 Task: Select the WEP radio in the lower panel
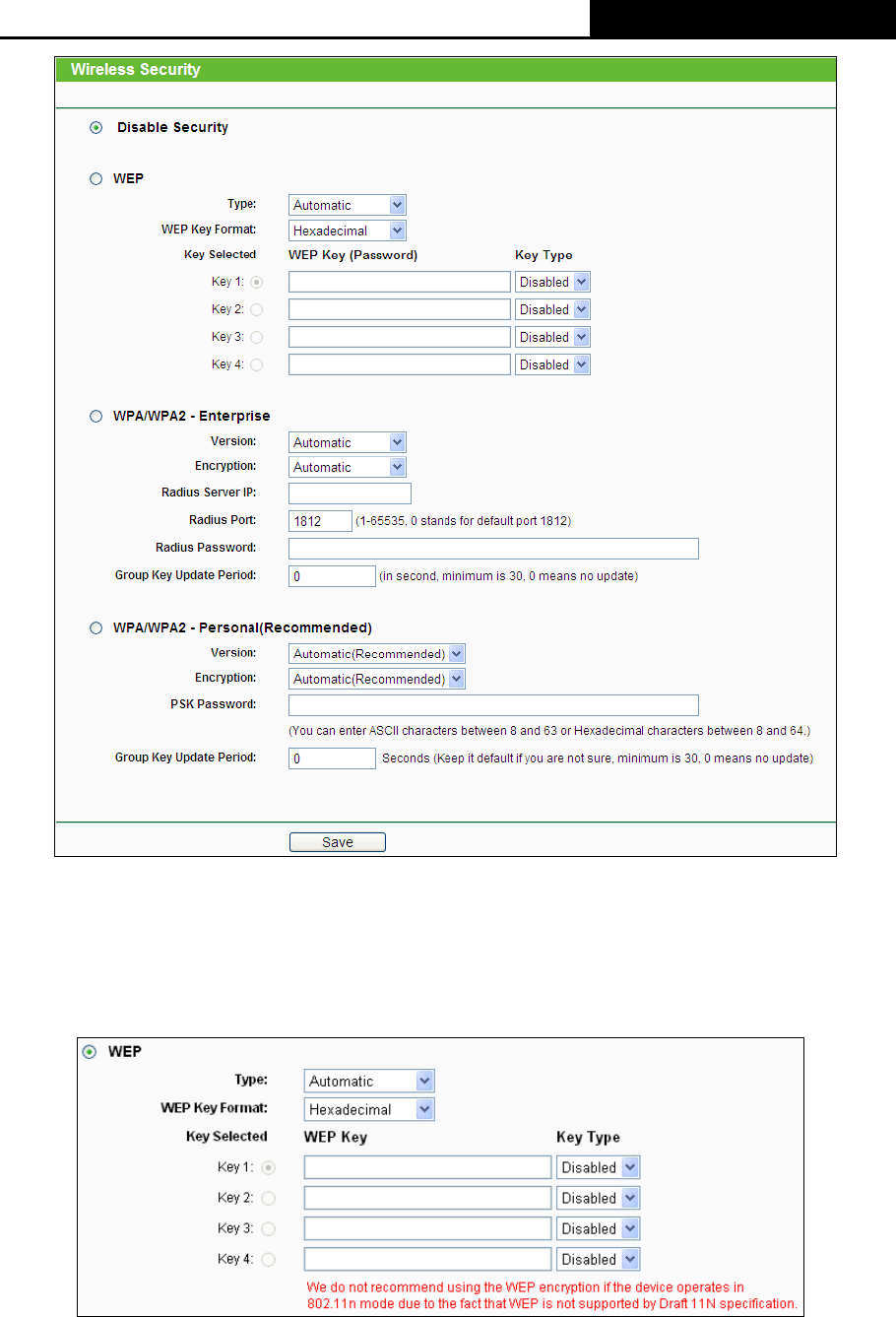click(x=90, y=1052)
